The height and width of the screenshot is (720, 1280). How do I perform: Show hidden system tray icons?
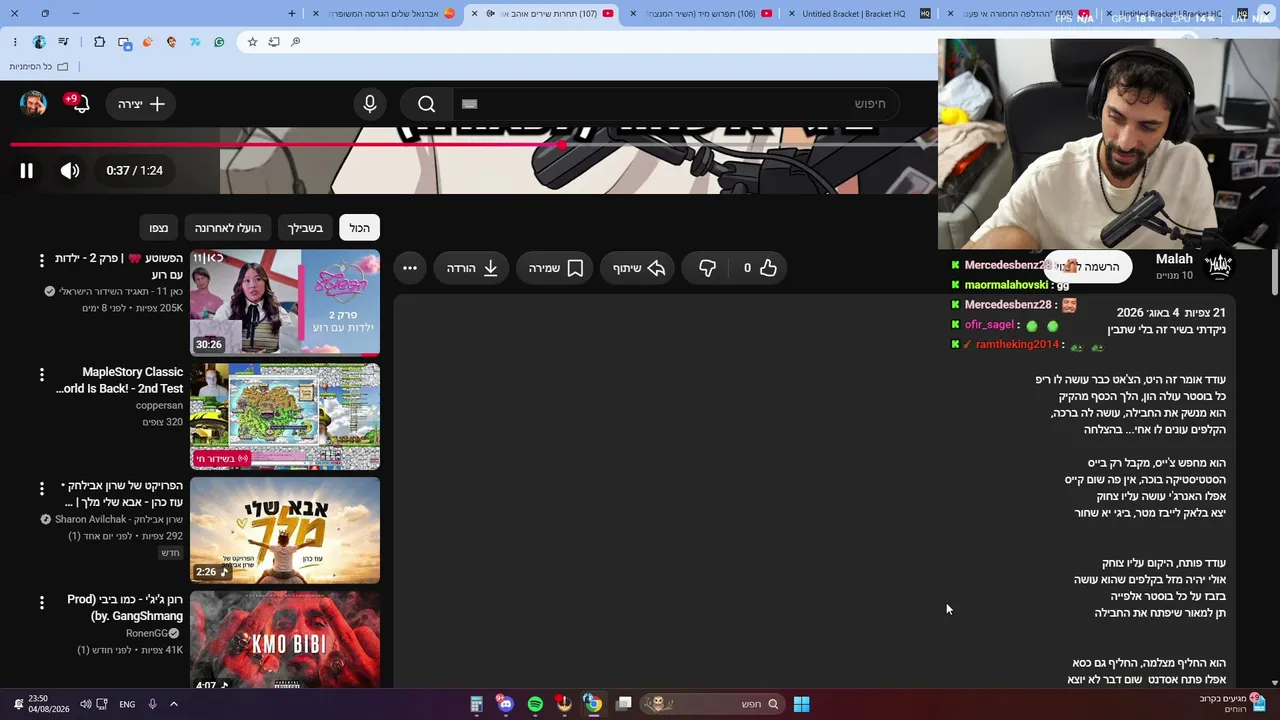click(173, 704)
